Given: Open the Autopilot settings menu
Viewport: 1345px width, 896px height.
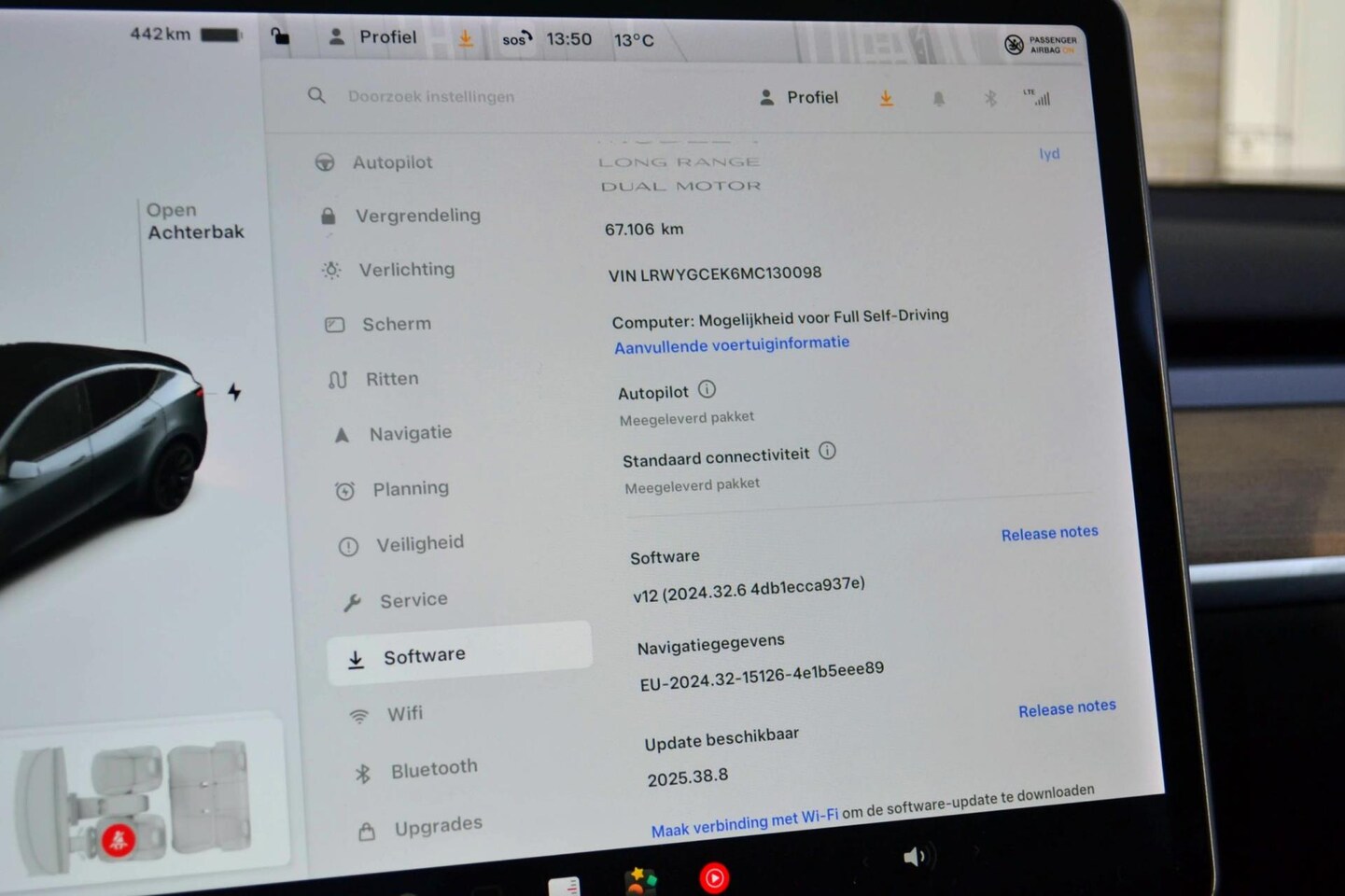Looking at the screenshot, I should [x=392, y=162].
